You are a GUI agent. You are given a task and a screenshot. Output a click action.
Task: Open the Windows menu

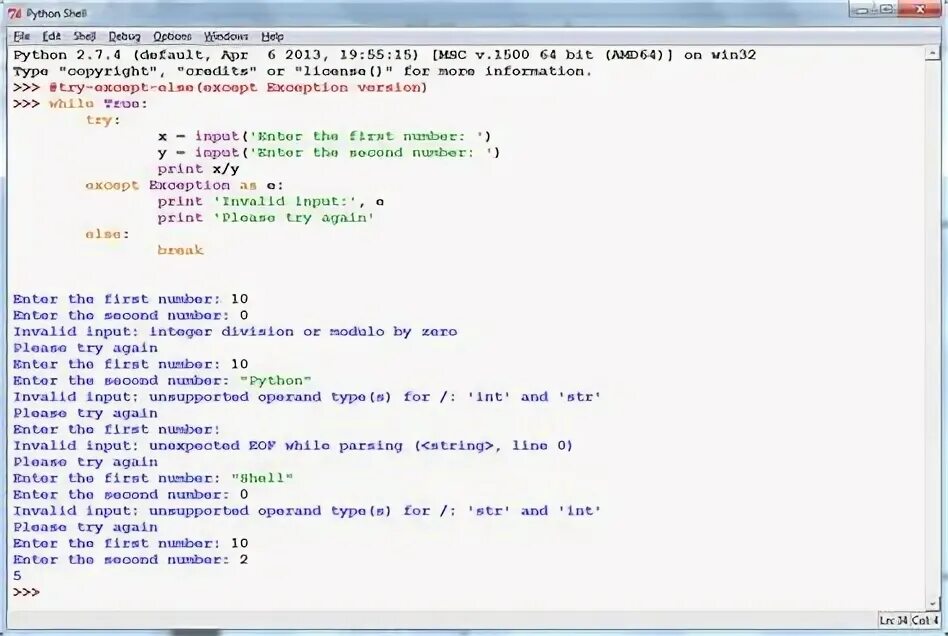pos(226,35)
